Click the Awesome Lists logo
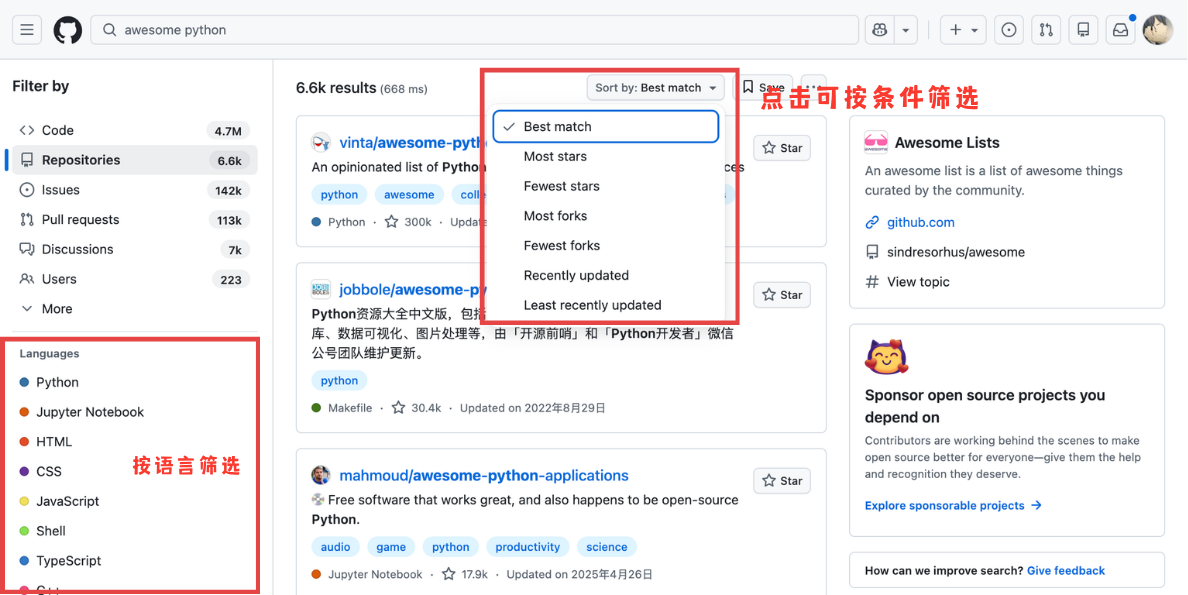The image size is (1188, 595). pos(876,142)
